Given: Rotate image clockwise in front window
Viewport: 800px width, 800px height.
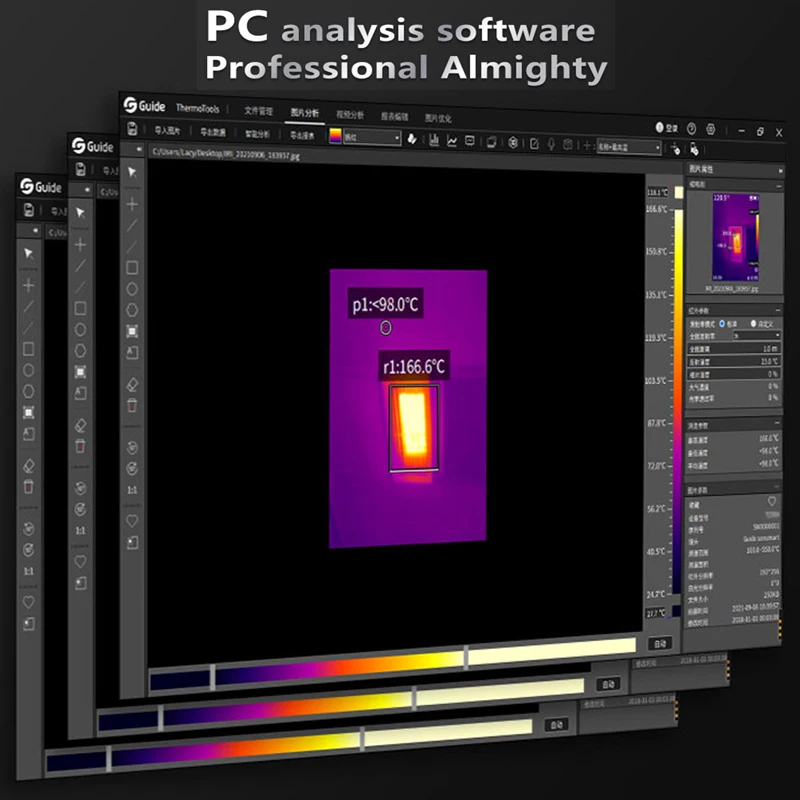Looking at the screenshot, I should [x=132, y=468].
